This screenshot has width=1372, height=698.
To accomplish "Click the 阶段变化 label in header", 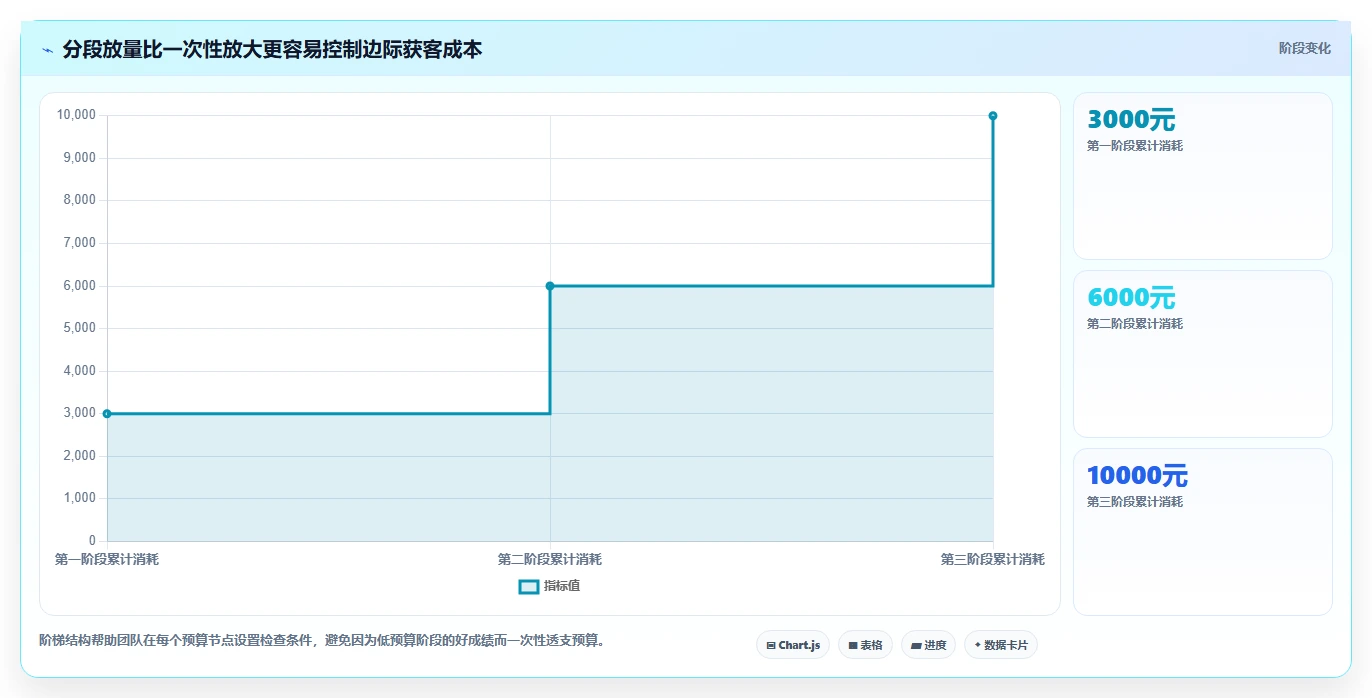I will (x=1304, y=48).
